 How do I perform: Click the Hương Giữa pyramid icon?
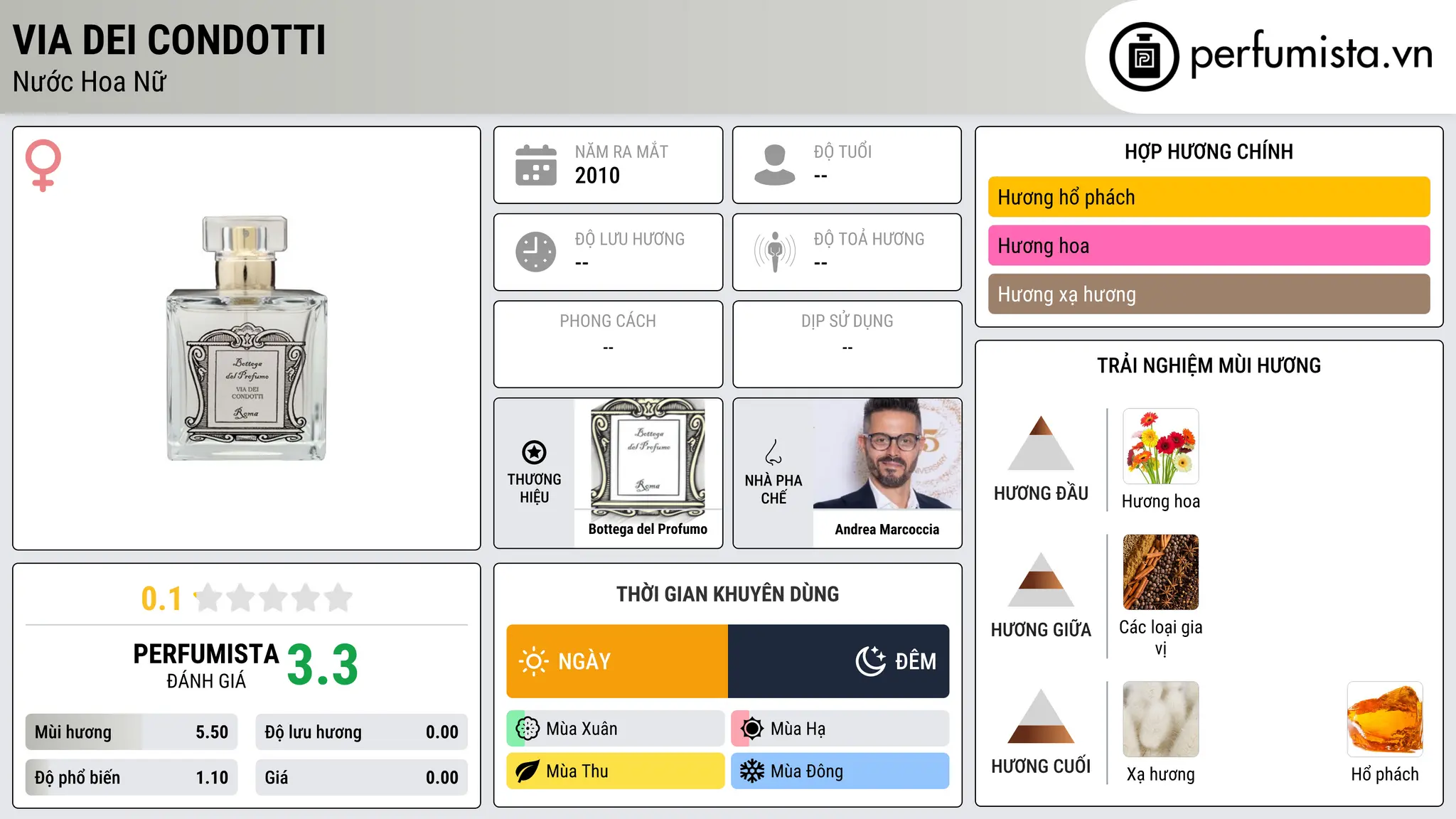click(x=1041, y=579)
